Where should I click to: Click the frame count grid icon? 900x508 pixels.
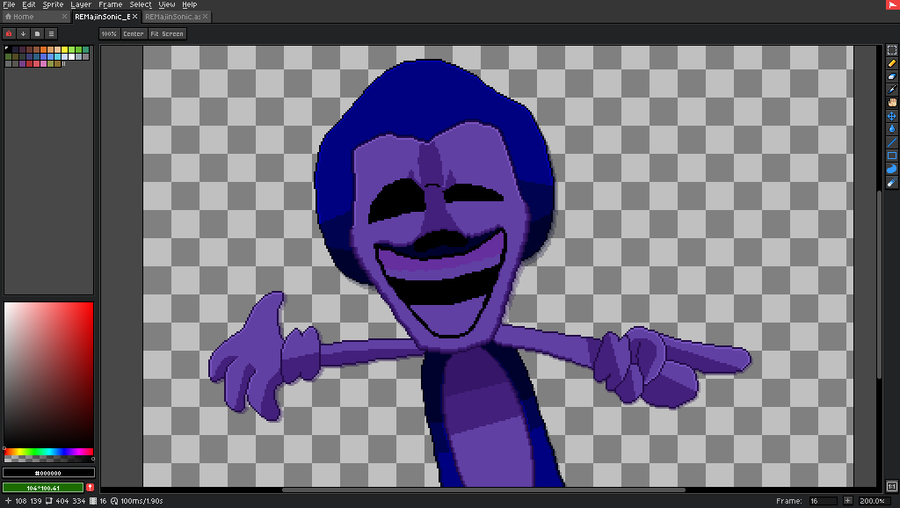(94, 501)
